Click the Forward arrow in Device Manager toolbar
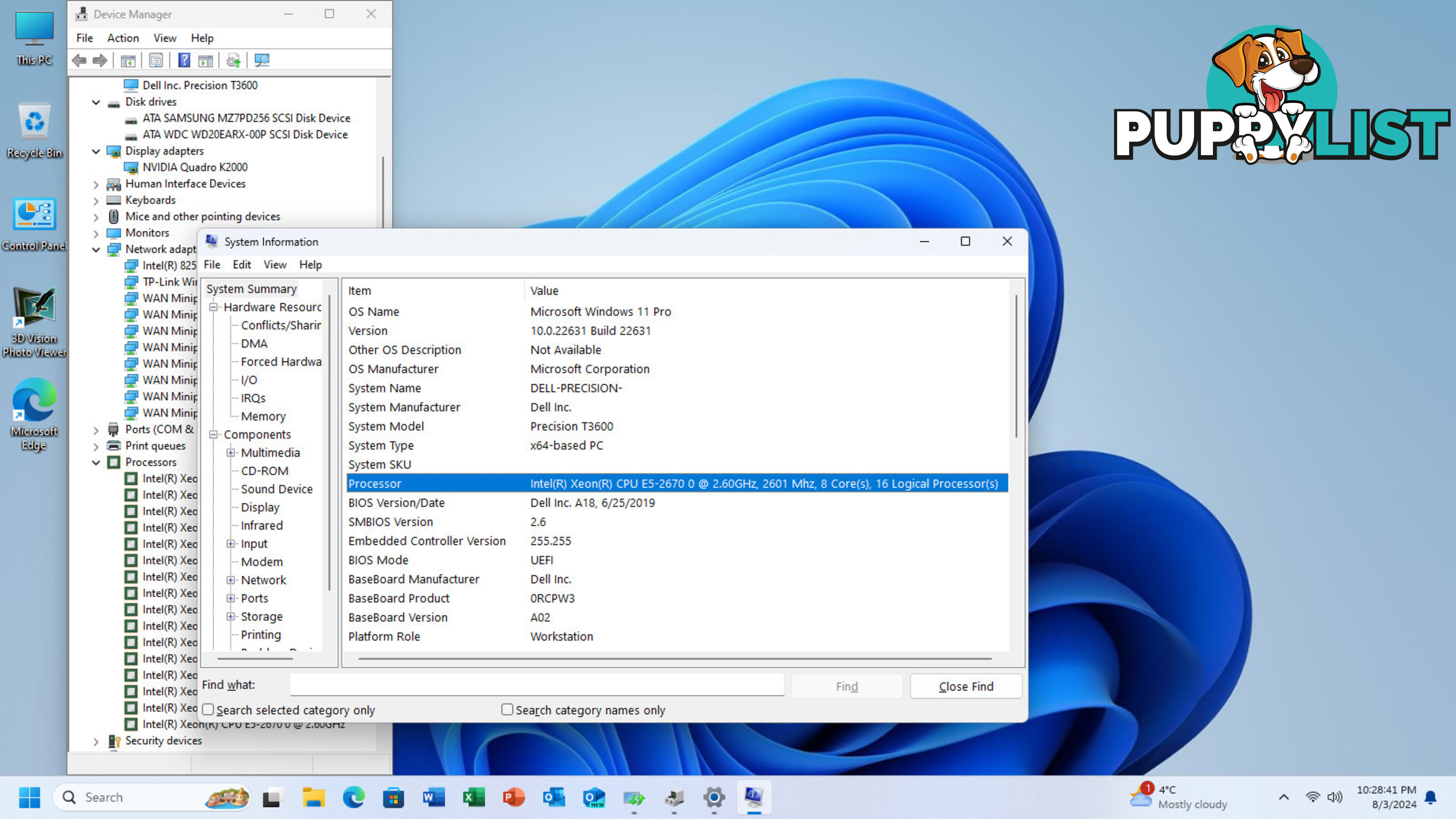1456x819 pixels. pyautogui.click(x=100, y=60)
